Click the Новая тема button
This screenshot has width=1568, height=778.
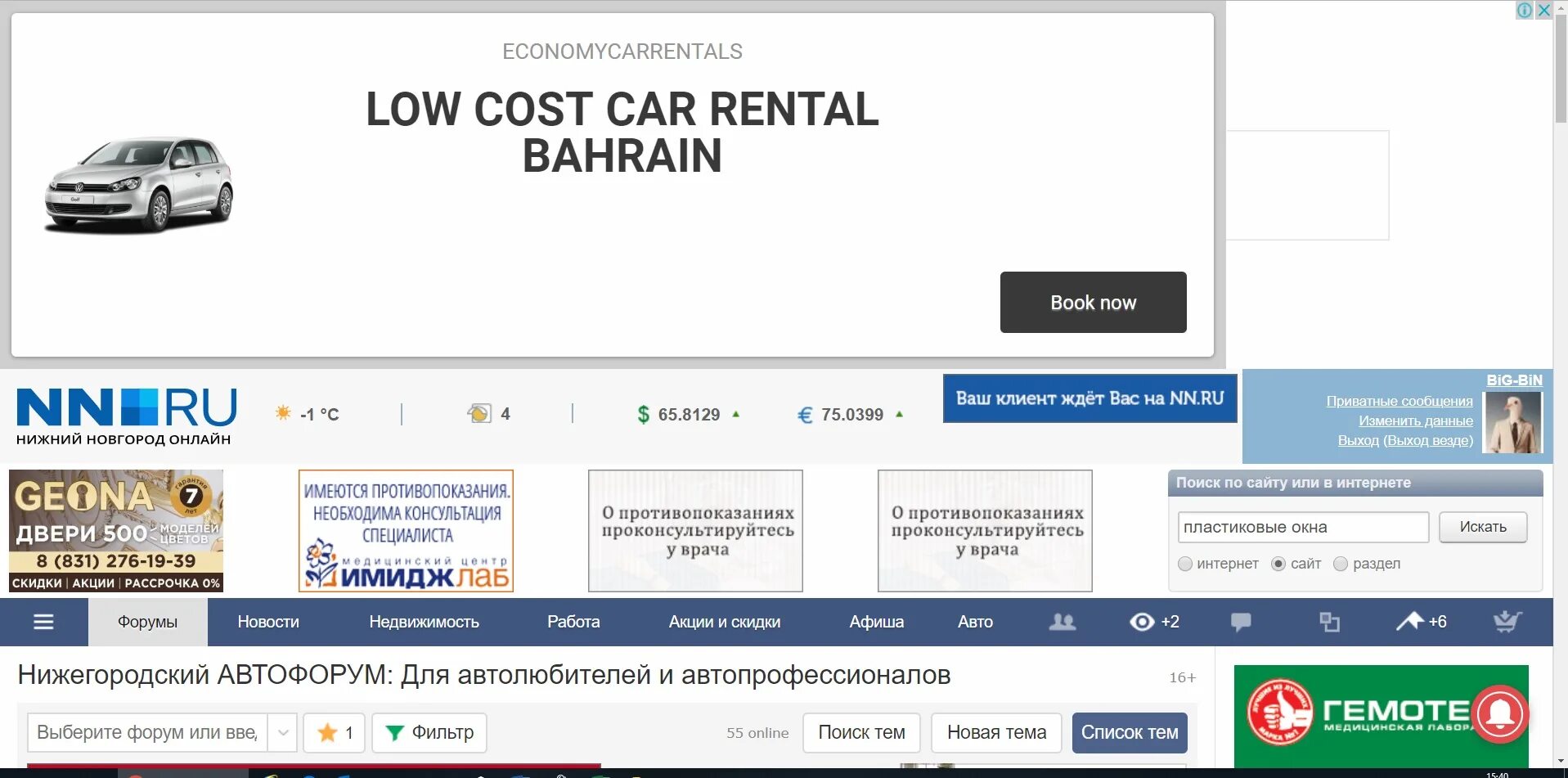coord(996,732)
